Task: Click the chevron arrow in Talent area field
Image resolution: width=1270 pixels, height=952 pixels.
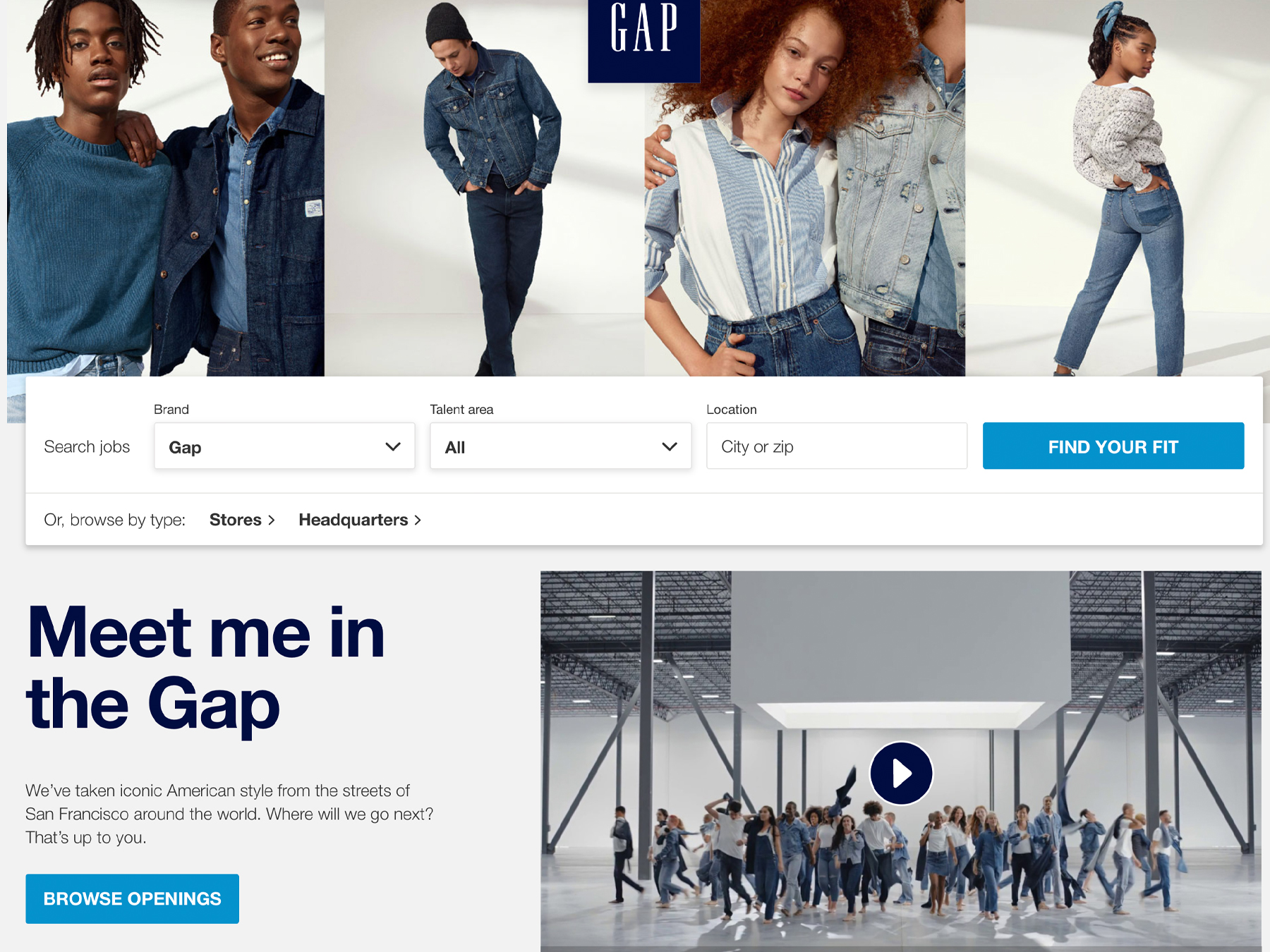Action: click(x=670, y=446)
